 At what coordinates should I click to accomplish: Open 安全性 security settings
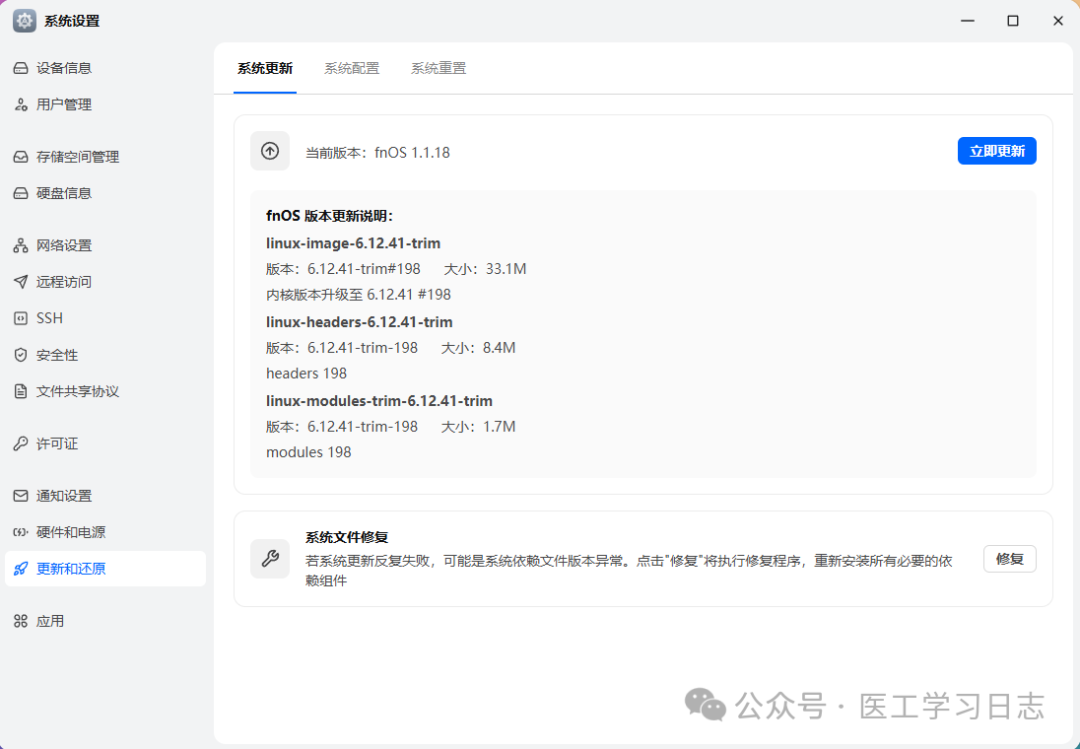(58, 354)
